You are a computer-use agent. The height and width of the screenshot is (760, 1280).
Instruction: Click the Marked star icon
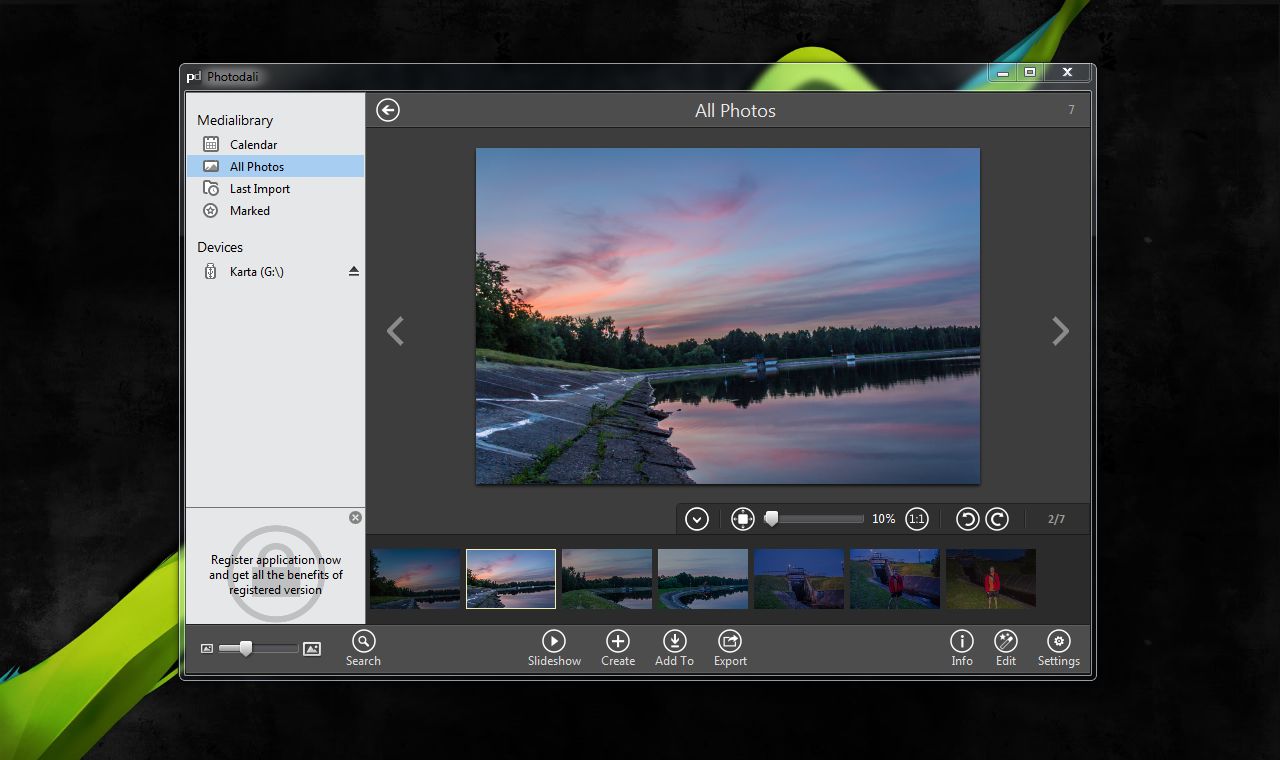(x=210, y=210)
